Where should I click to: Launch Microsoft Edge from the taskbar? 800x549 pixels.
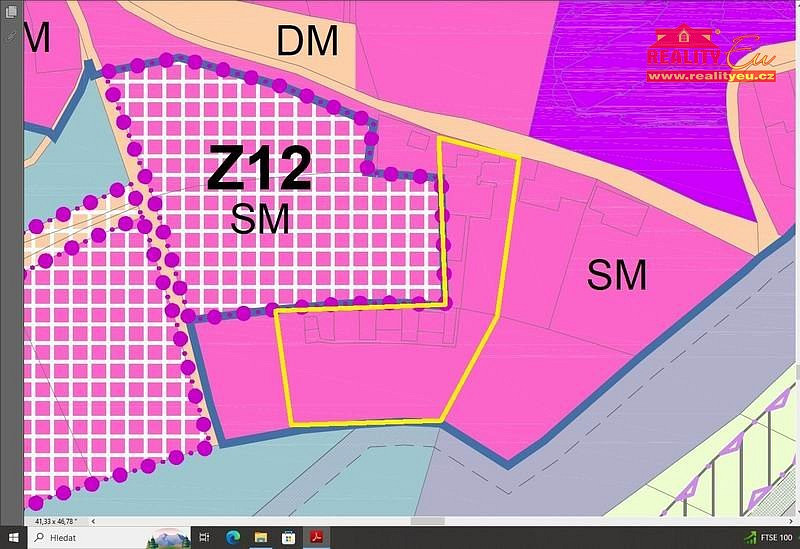(x=233, y=537)
